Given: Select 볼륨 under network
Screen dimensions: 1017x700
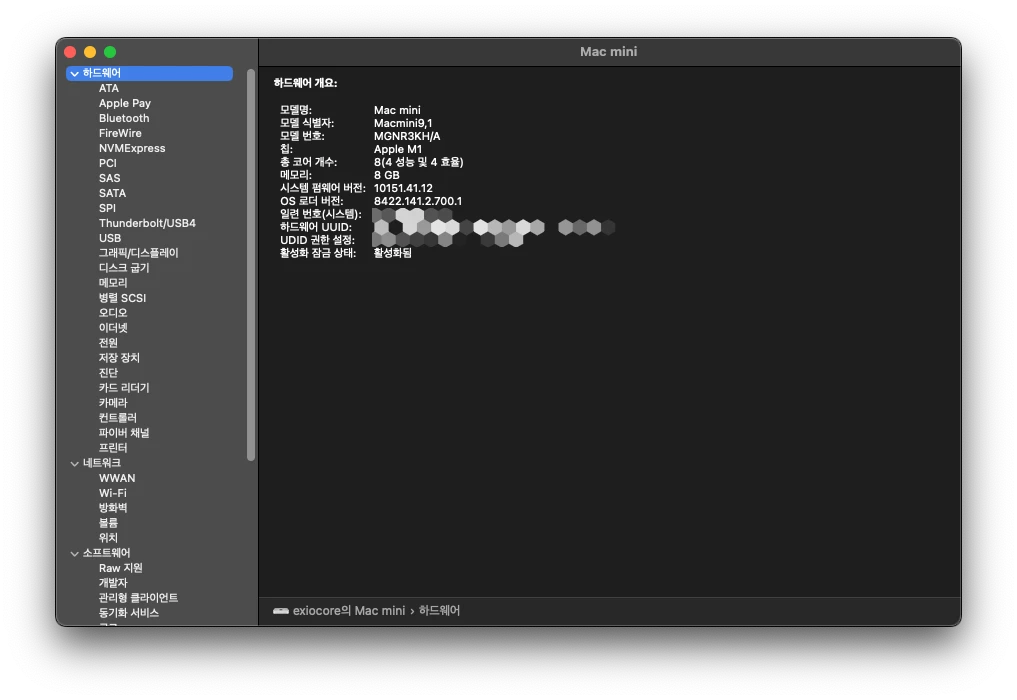Looking at the screenshot, I should pyautogui.click(x=108, y=522).
